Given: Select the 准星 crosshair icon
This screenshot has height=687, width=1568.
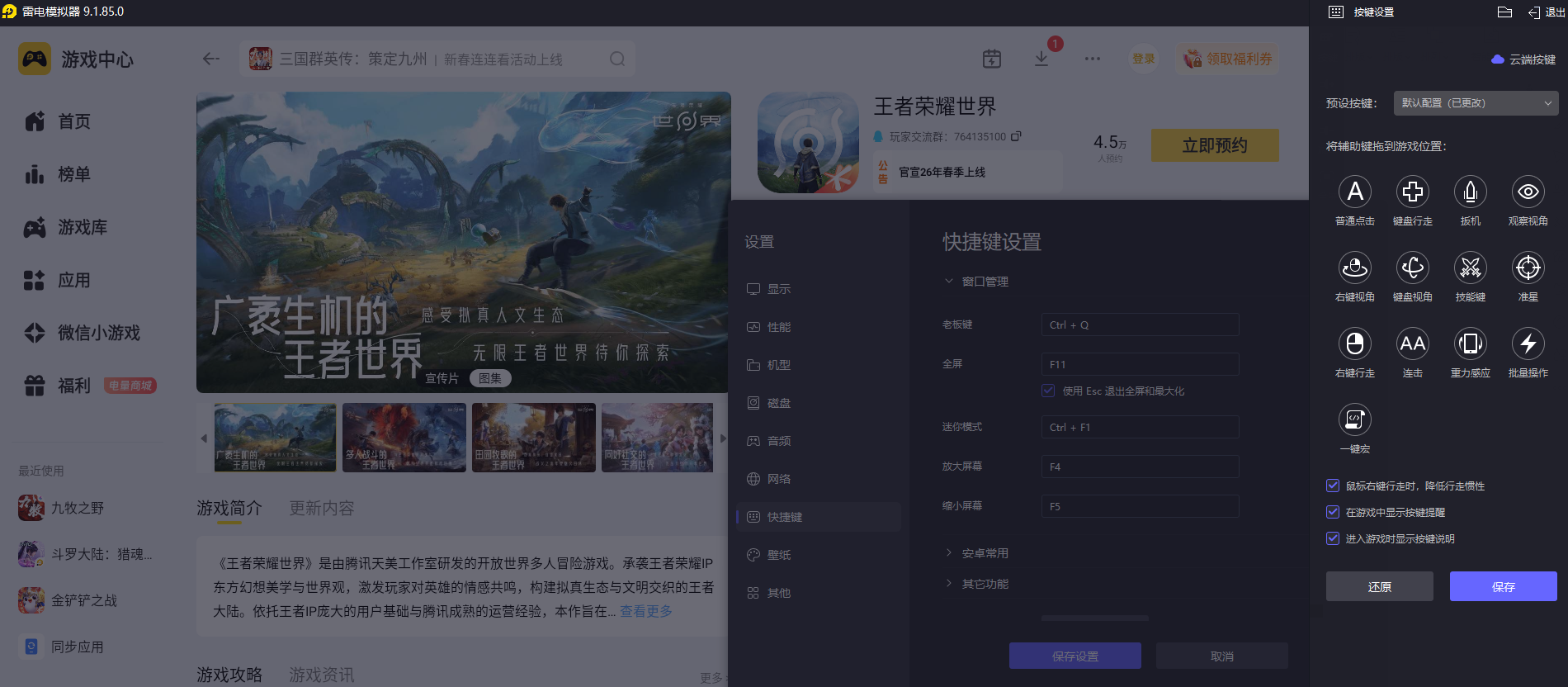Looking at the screenshot, I should point(1528,268).
